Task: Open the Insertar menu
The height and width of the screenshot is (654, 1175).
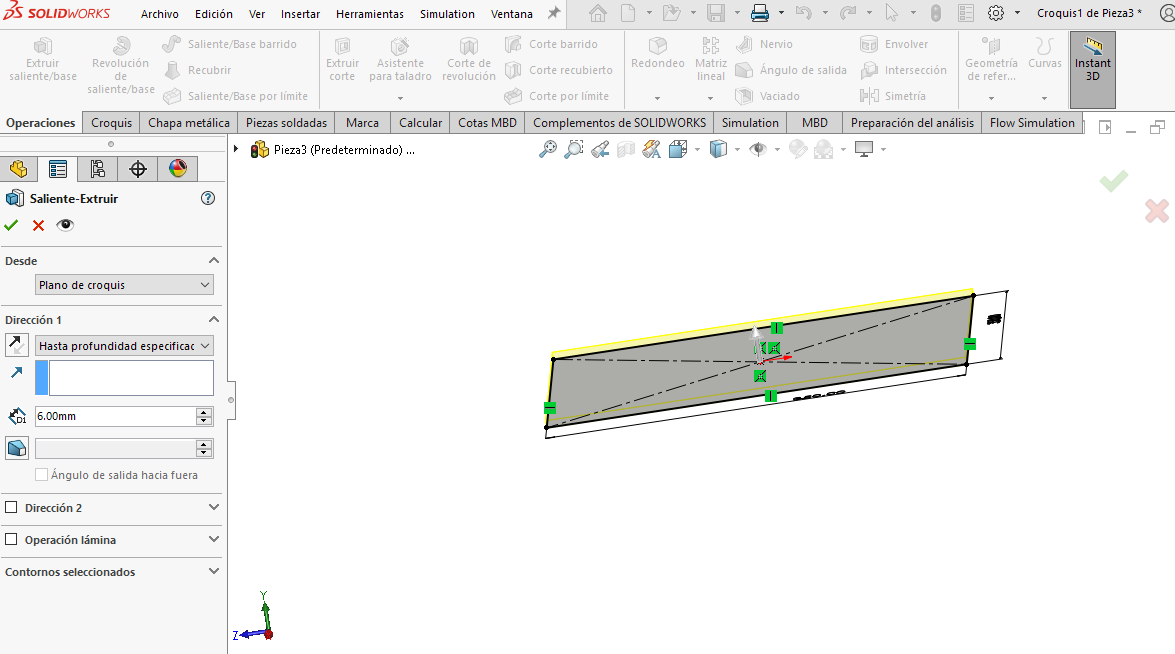Action: (300, 13)
